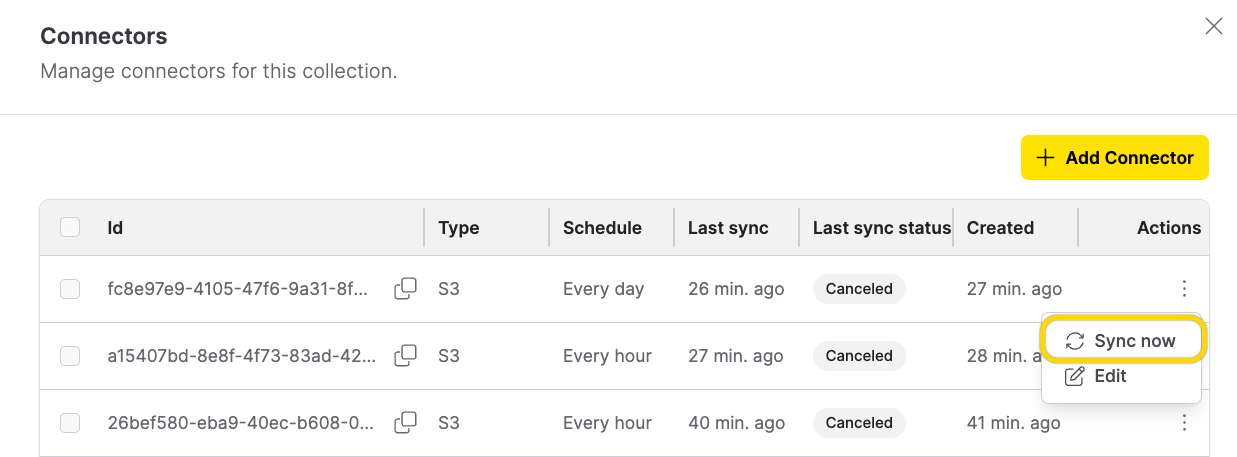Click the Last sync status column header
This screenshot has height=457, width=1237.
(881, 228)
